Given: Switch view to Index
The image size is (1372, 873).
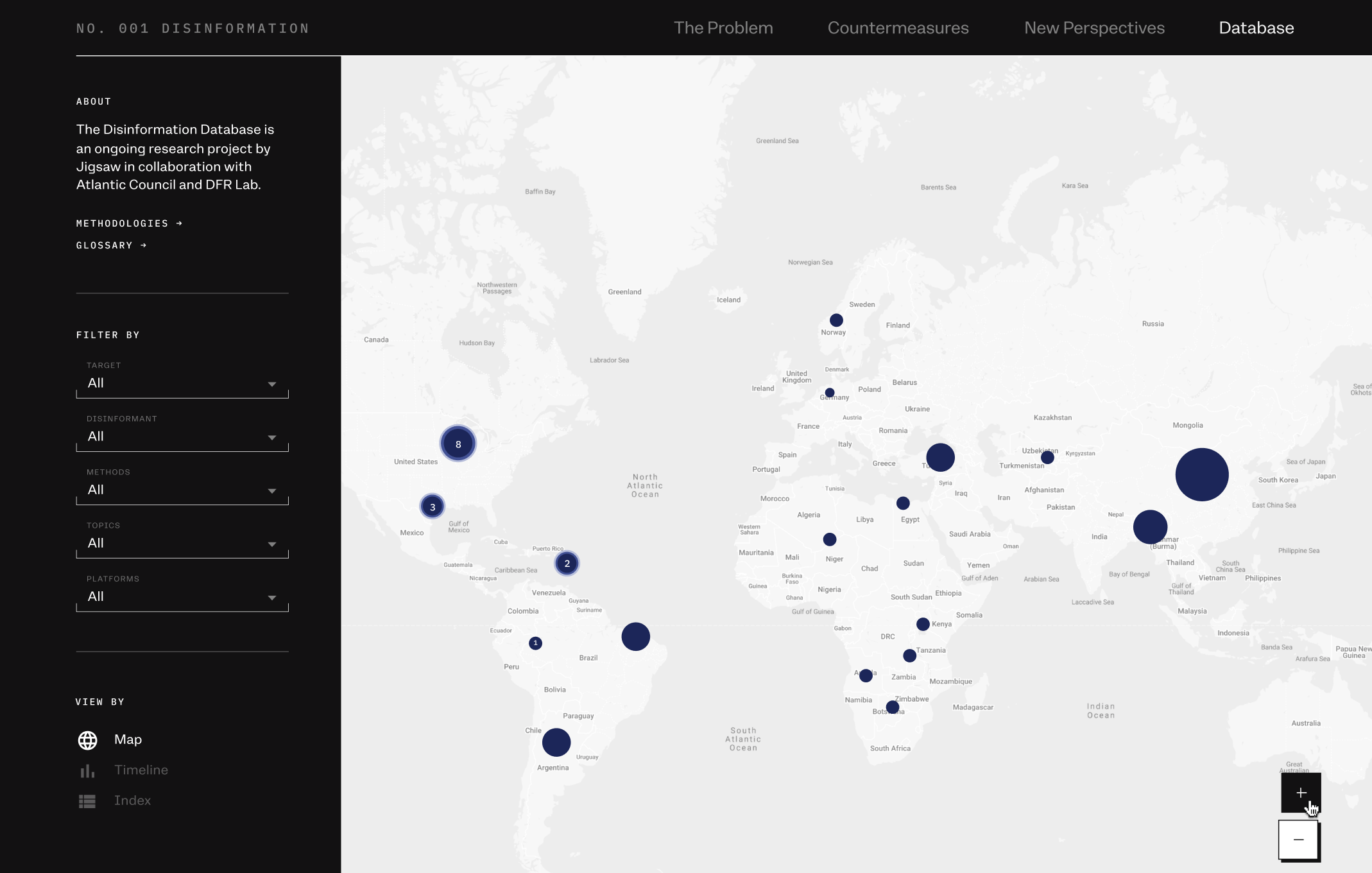Looking at the screenshot, I should click(x=132, y=800).
